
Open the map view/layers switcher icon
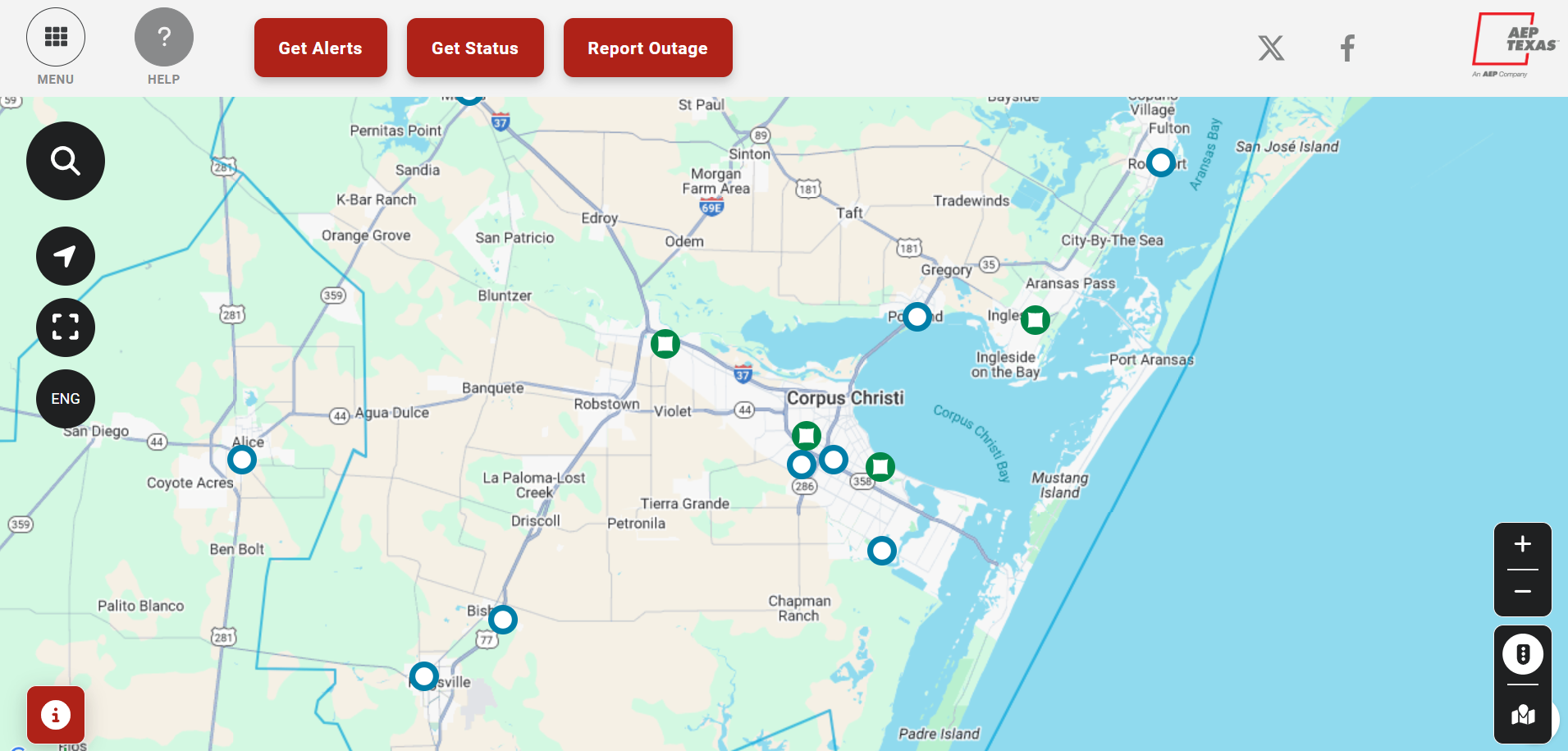pos(1522,715)
